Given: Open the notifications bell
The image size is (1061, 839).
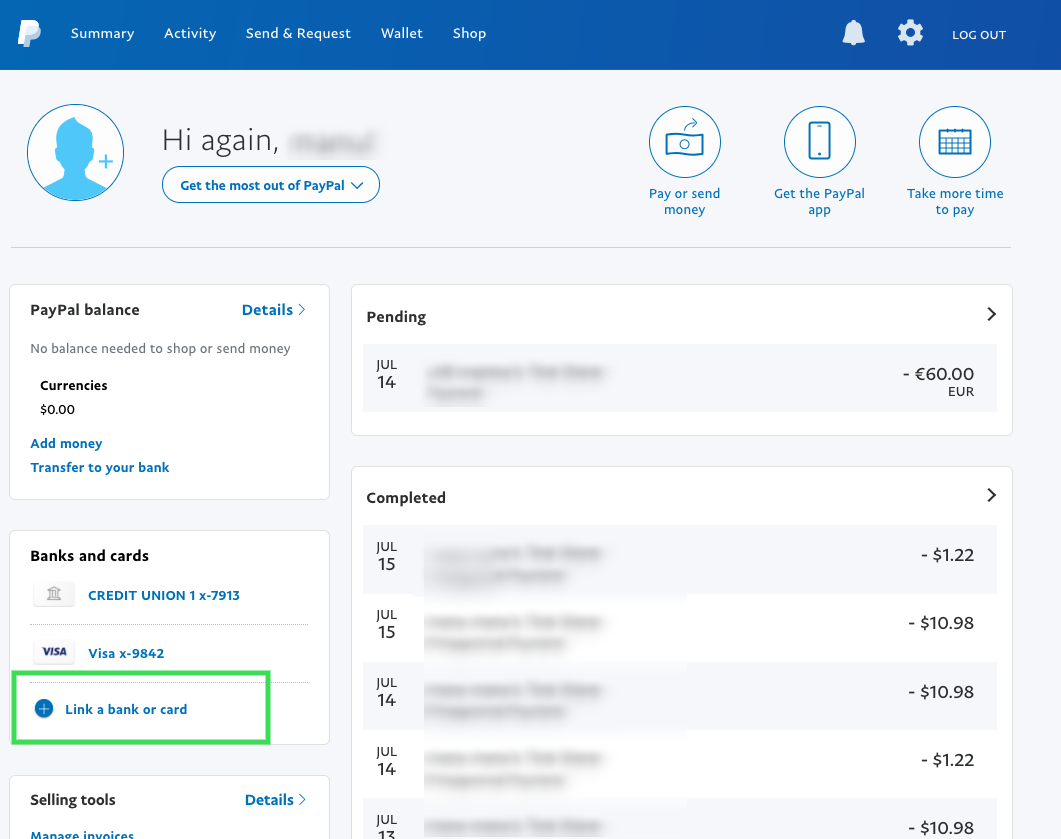Looking at the screenshot, I should point(853,32).
